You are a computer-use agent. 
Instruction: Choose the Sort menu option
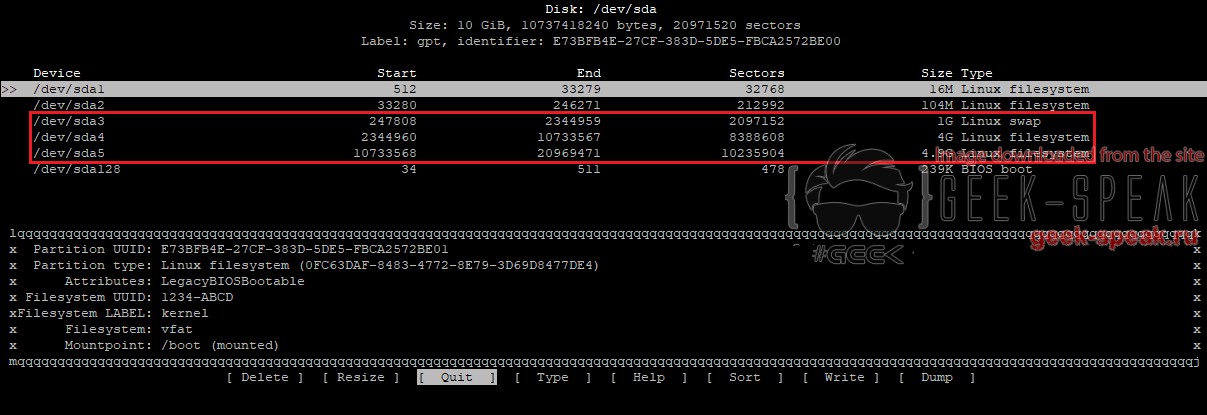pos(745,377)
